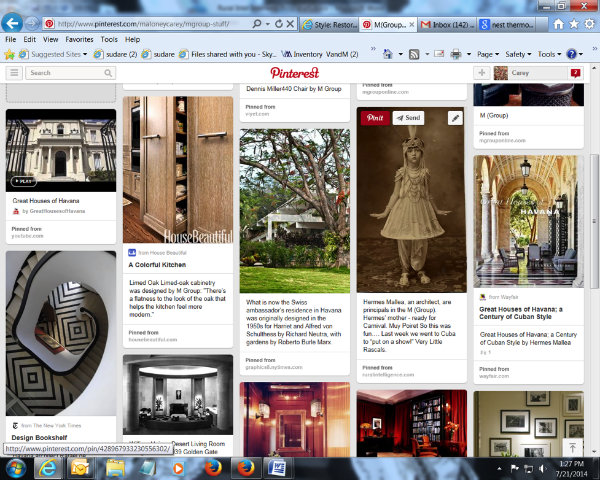Open the Help menu
The image size is (600, 480).
(132, 39)
